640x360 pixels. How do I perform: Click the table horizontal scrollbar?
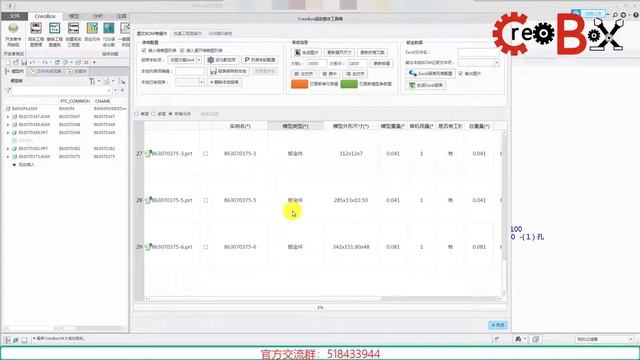click(323, 299)
